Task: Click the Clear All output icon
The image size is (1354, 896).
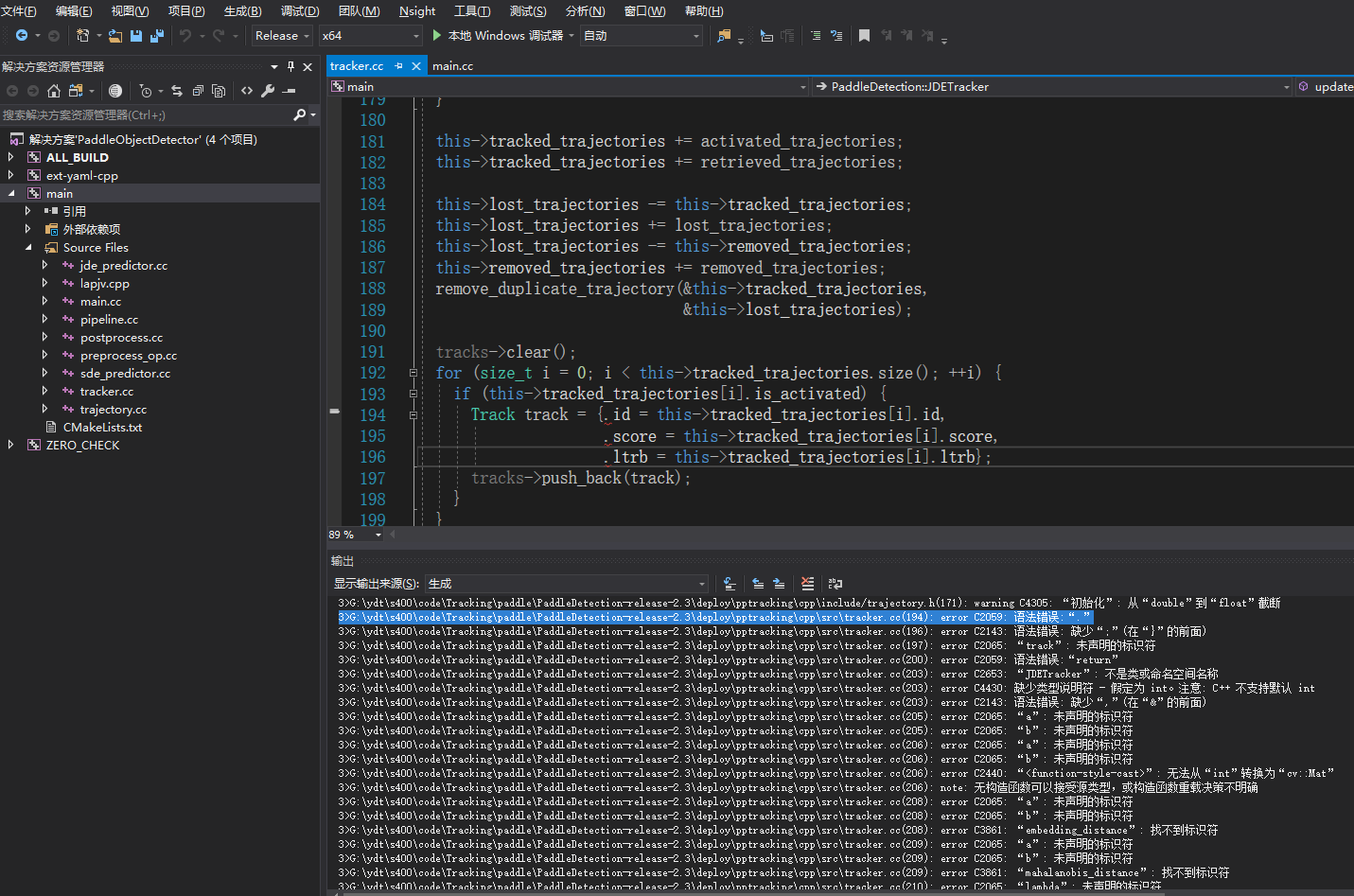Action: tap(807, 583)
